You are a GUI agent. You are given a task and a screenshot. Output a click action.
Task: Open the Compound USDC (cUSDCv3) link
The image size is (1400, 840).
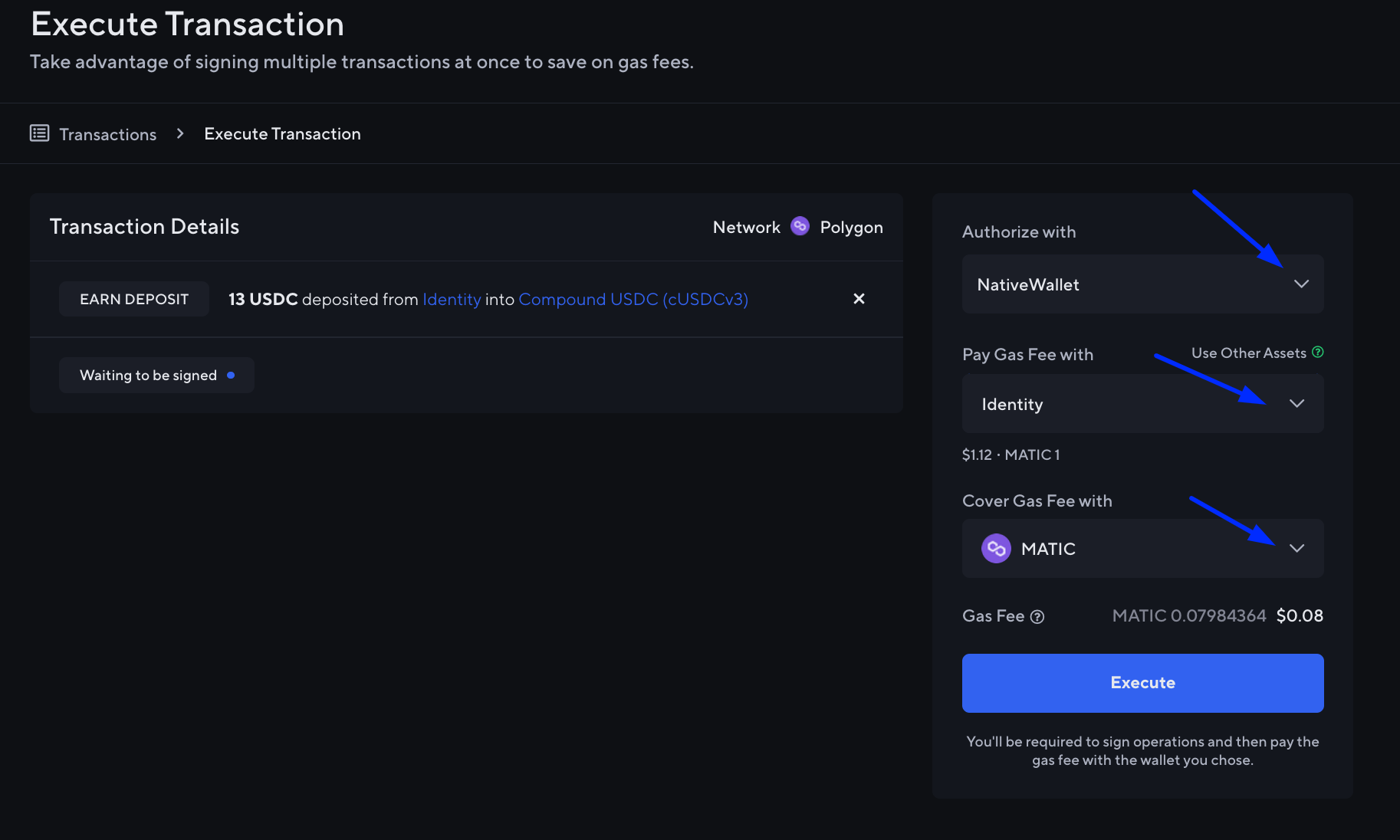pos(633,299)
